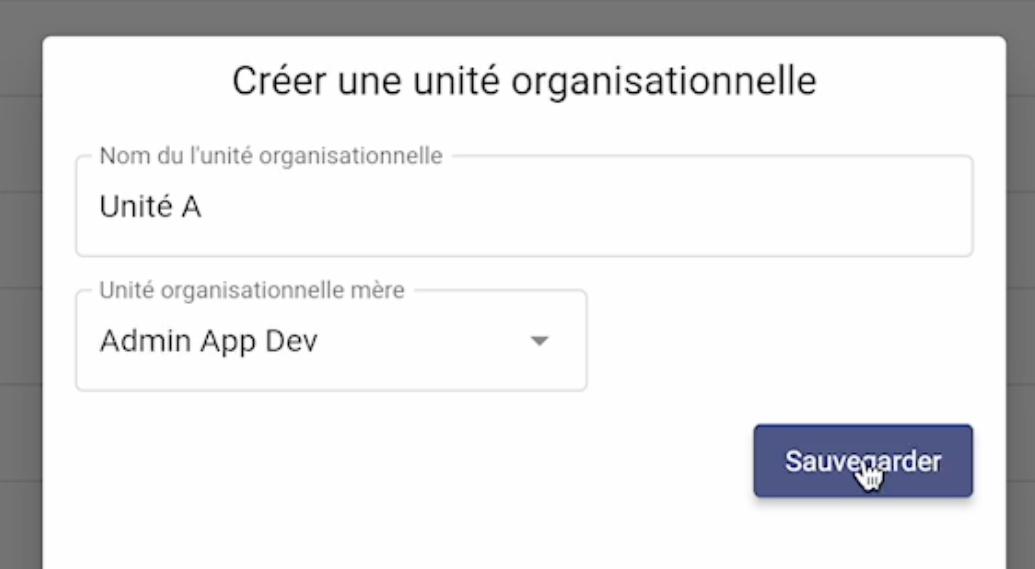Click the letter 'A' in the name input

[x=191, y=207]
